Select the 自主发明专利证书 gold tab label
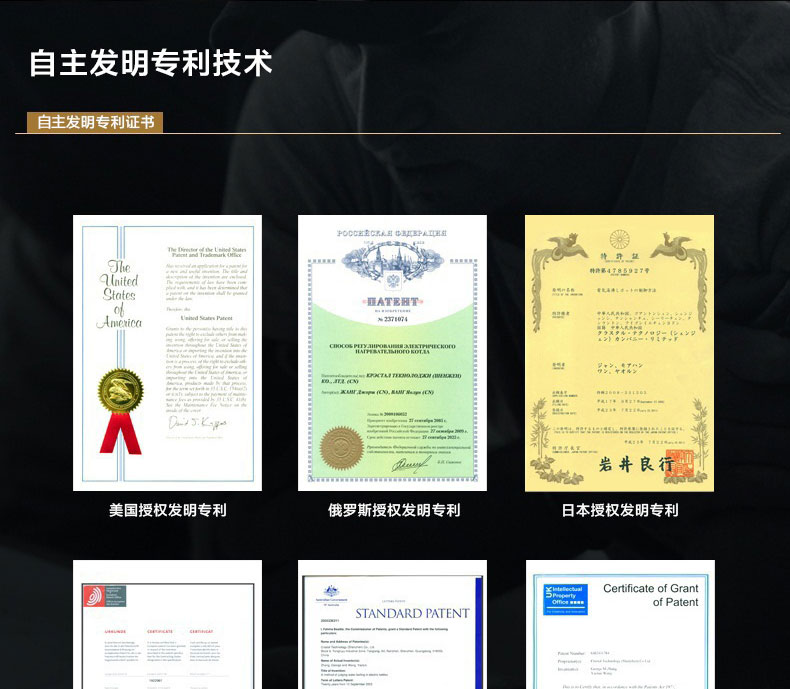 click(x=95, y=122)
